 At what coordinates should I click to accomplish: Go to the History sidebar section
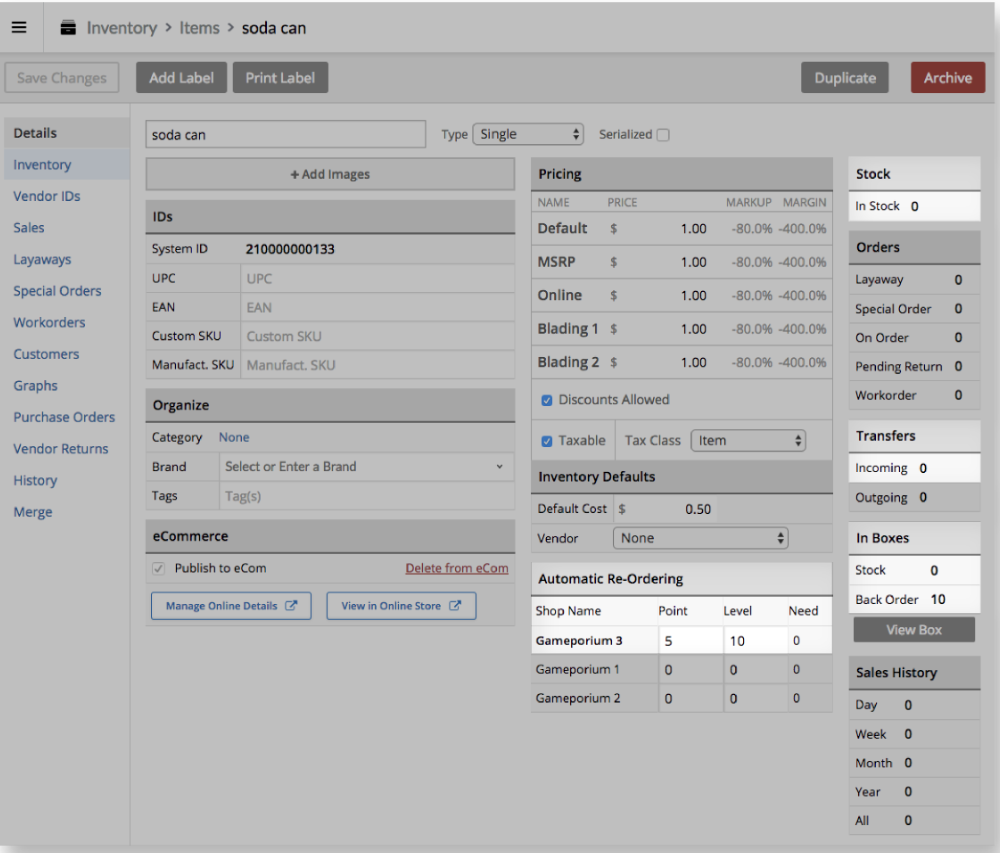pos(35,481)
